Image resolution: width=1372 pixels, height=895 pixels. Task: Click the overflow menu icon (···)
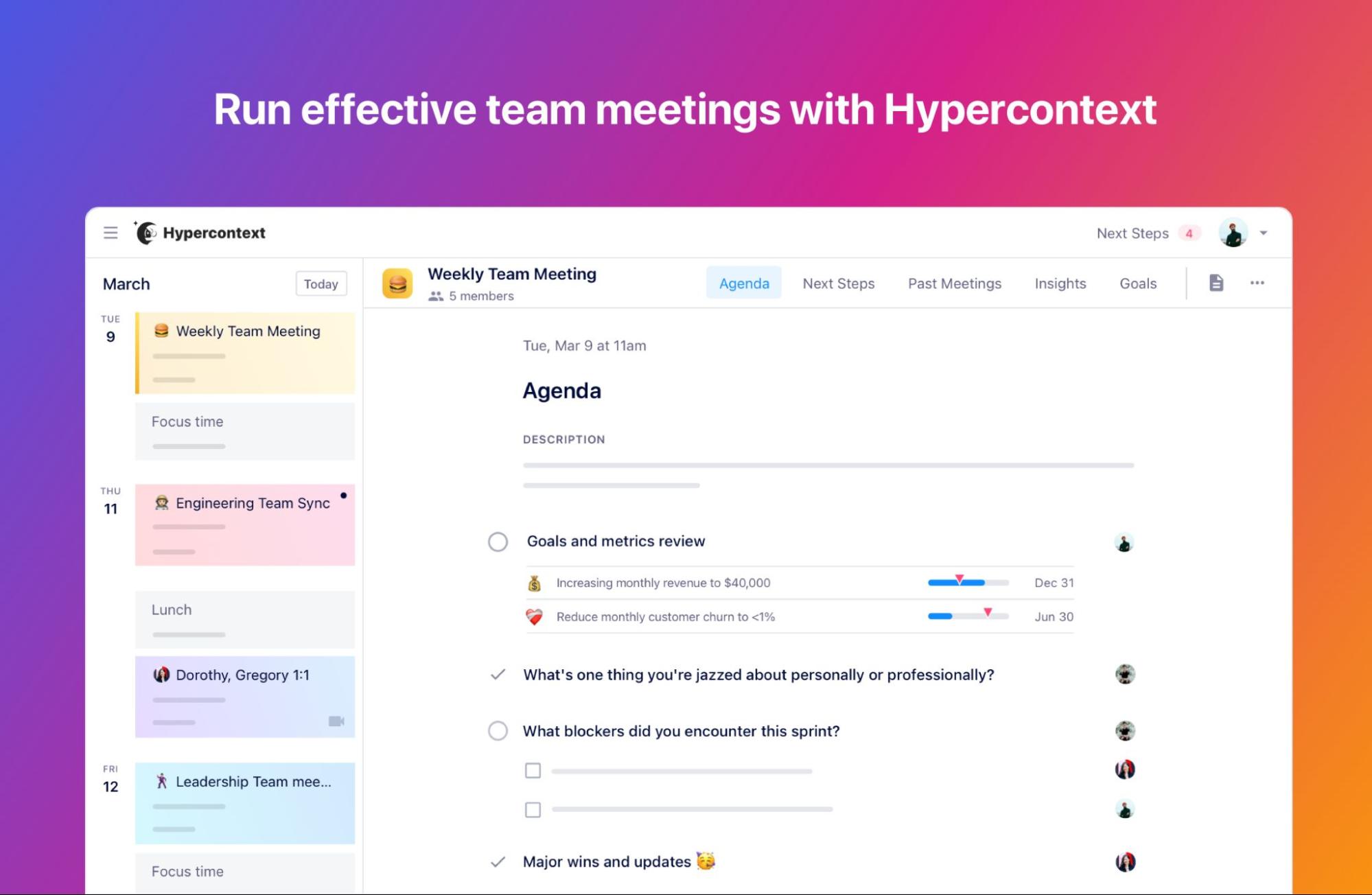pyautogui.click(x=1257, y=283)
